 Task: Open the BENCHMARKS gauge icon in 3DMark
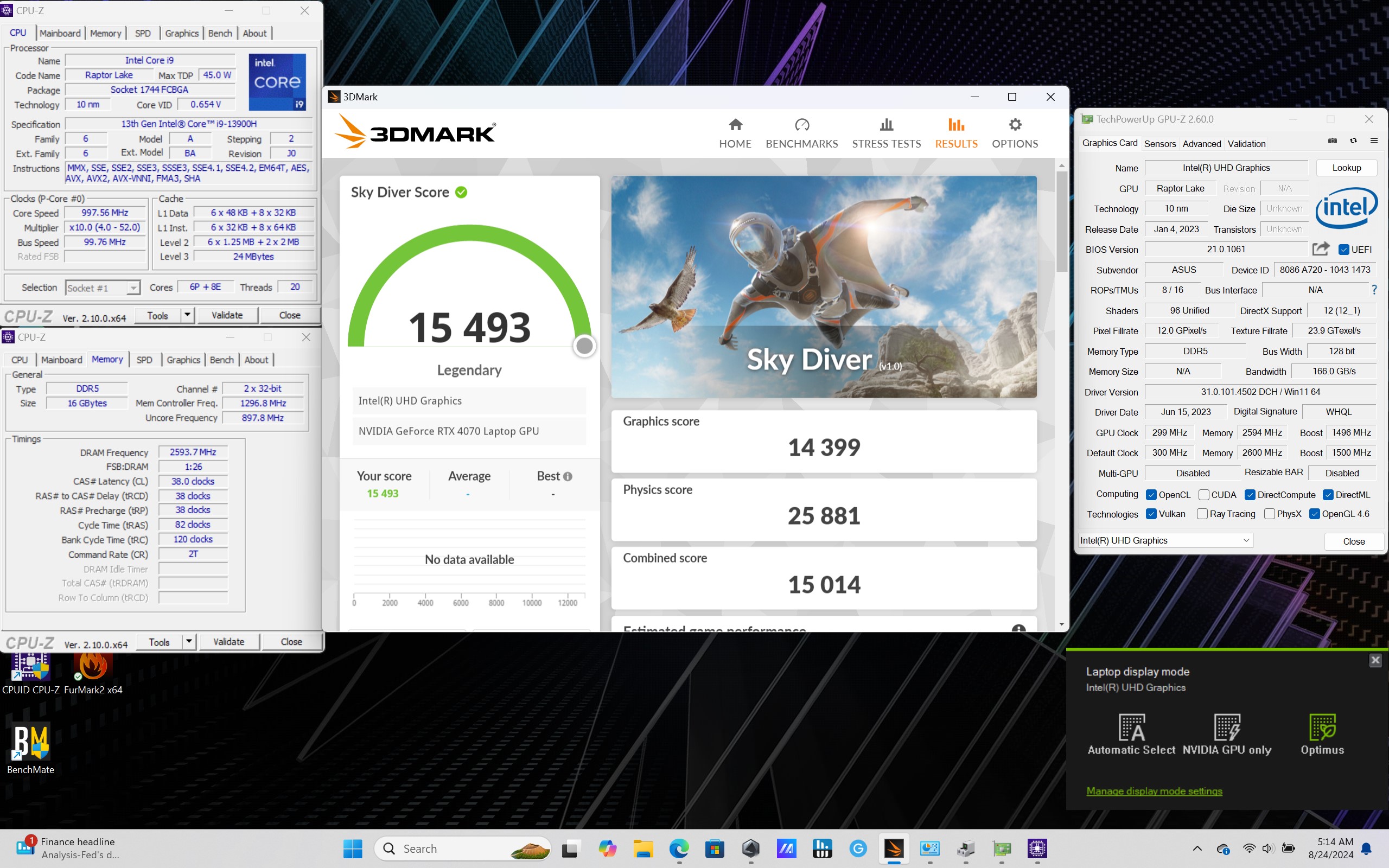[802, 124]
